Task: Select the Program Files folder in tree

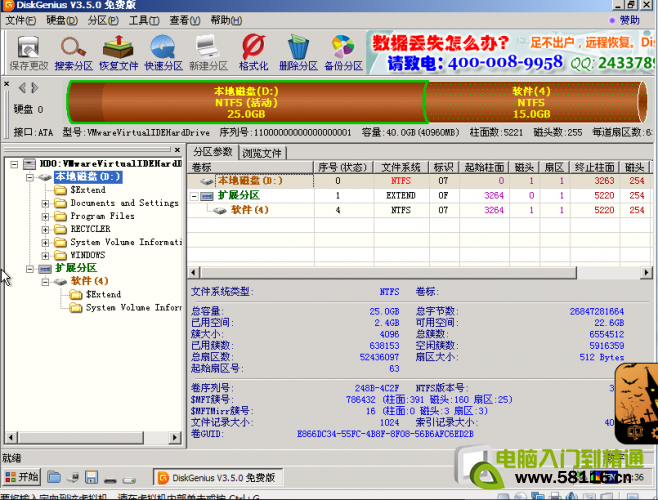Action: point(102,216)
